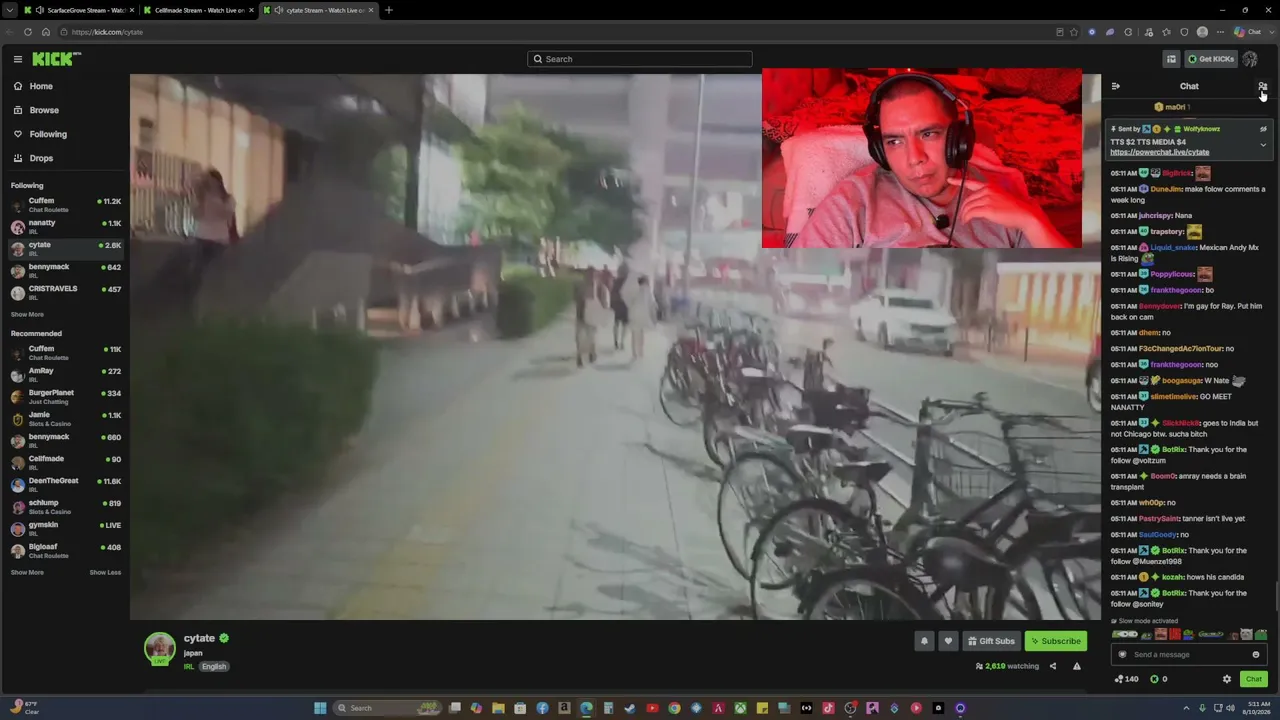Report the stream via warning icon

[1077, 666]
